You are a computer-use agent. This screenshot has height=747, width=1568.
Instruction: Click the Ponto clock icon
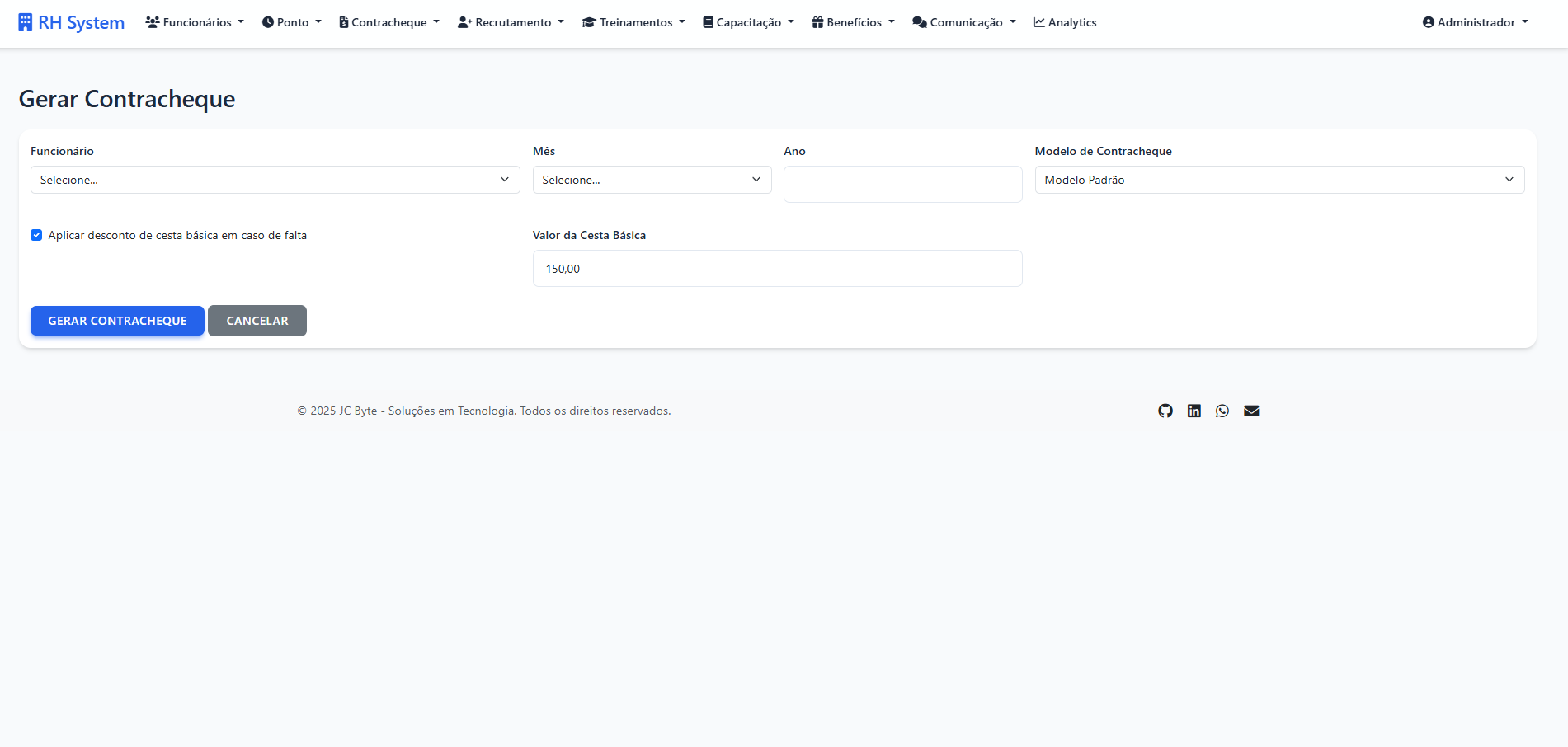point(268,22)
